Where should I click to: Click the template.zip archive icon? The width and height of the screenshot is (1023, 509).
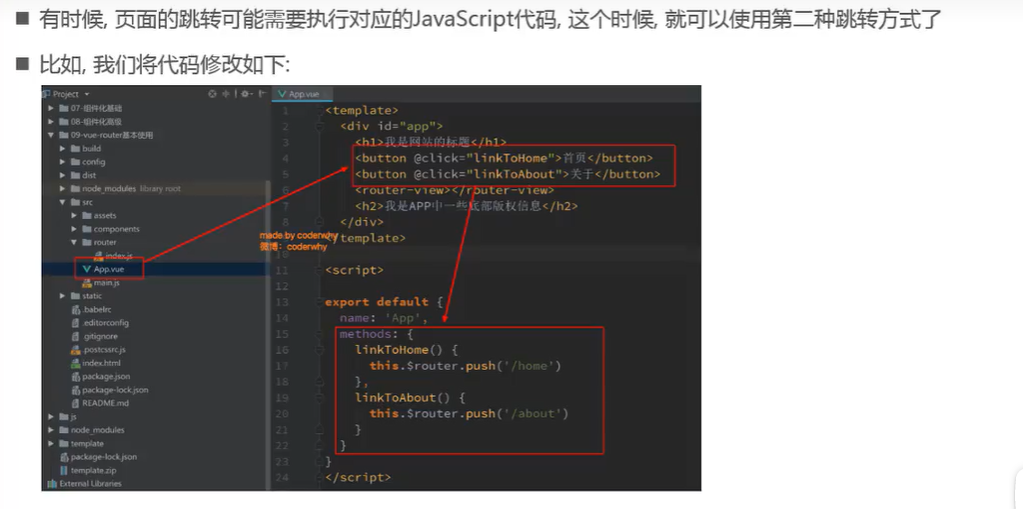point(64,470)
